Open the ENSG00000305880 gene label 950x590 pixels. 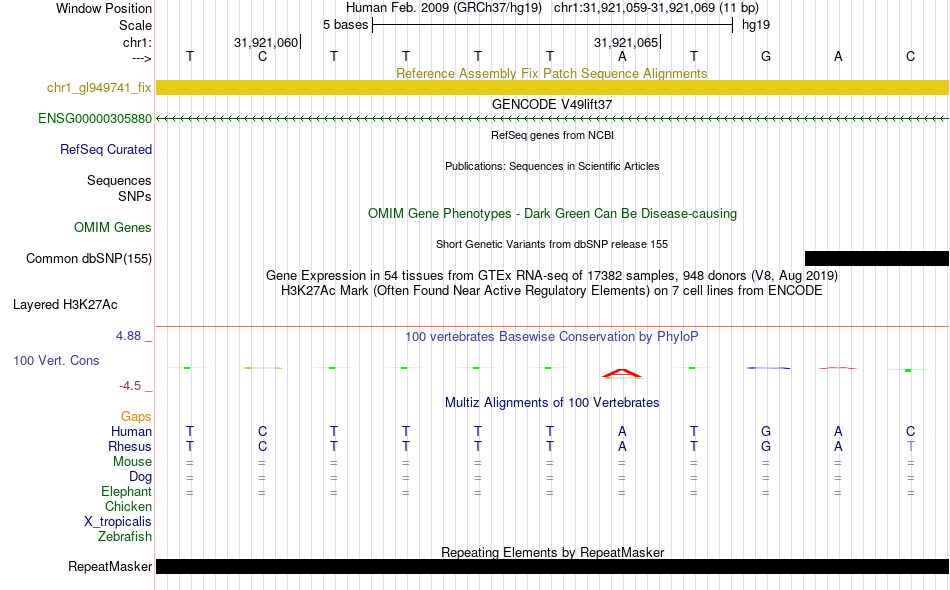click(95, 118)
